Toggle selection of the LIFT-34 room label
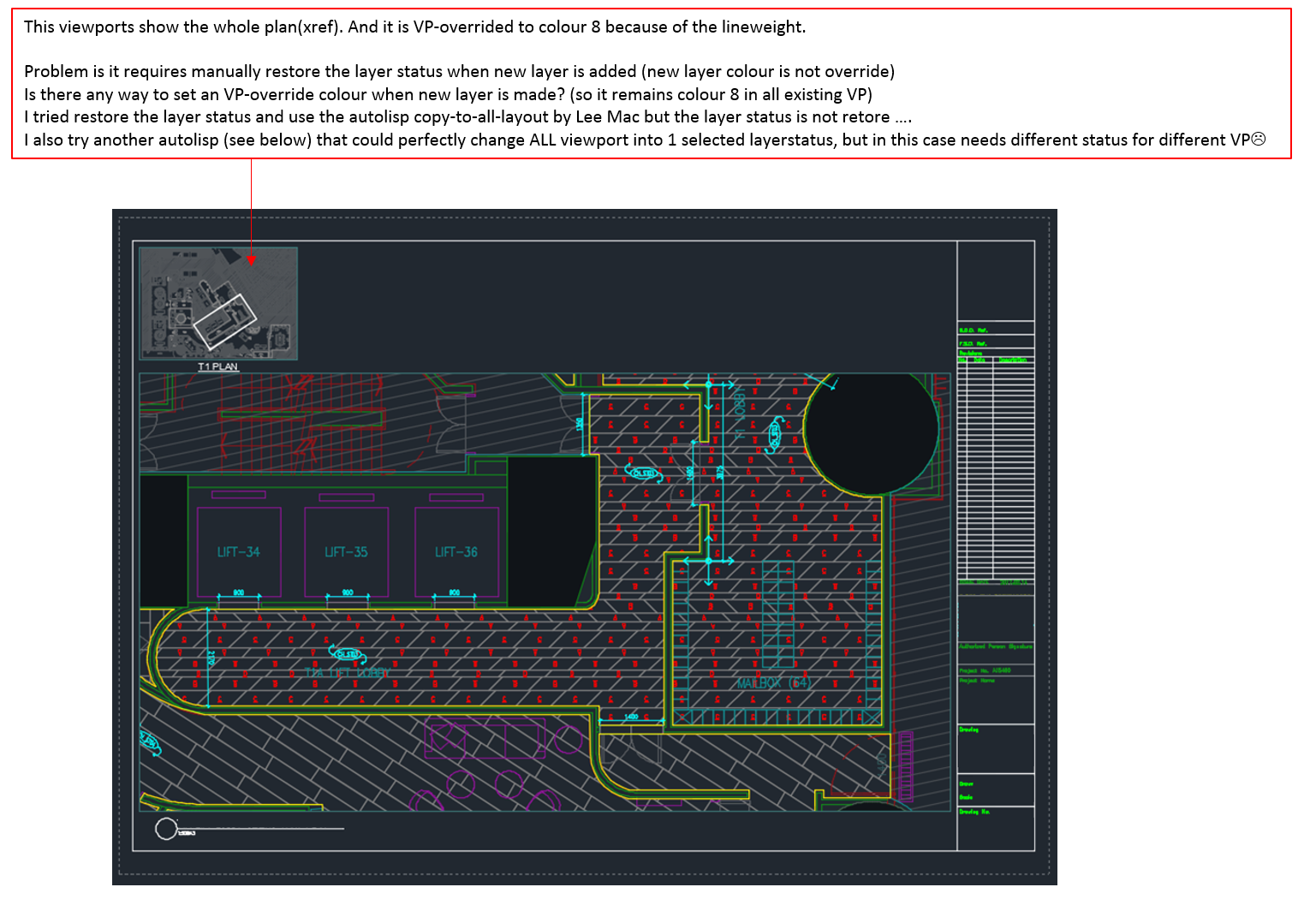The height and width of the screenshot is (905, 1316). click(x=239, y=551)
